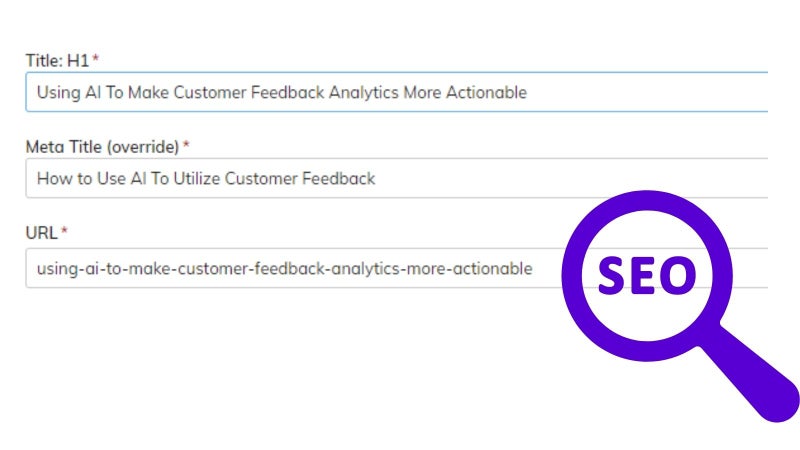Place cursor on word Actionable in title

[486, 92]
